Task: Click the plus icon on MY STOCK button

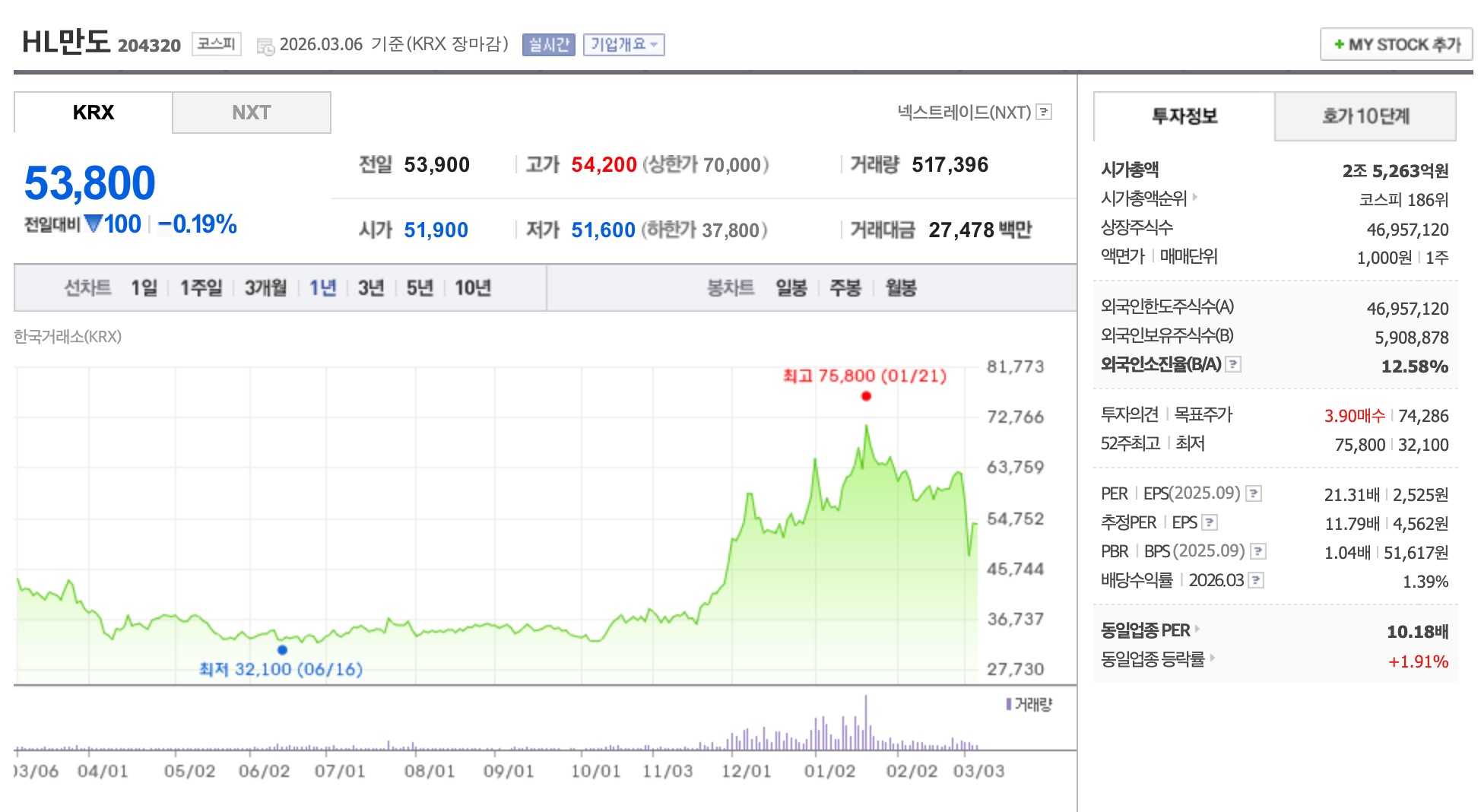Action: (x=1339, y=44)
